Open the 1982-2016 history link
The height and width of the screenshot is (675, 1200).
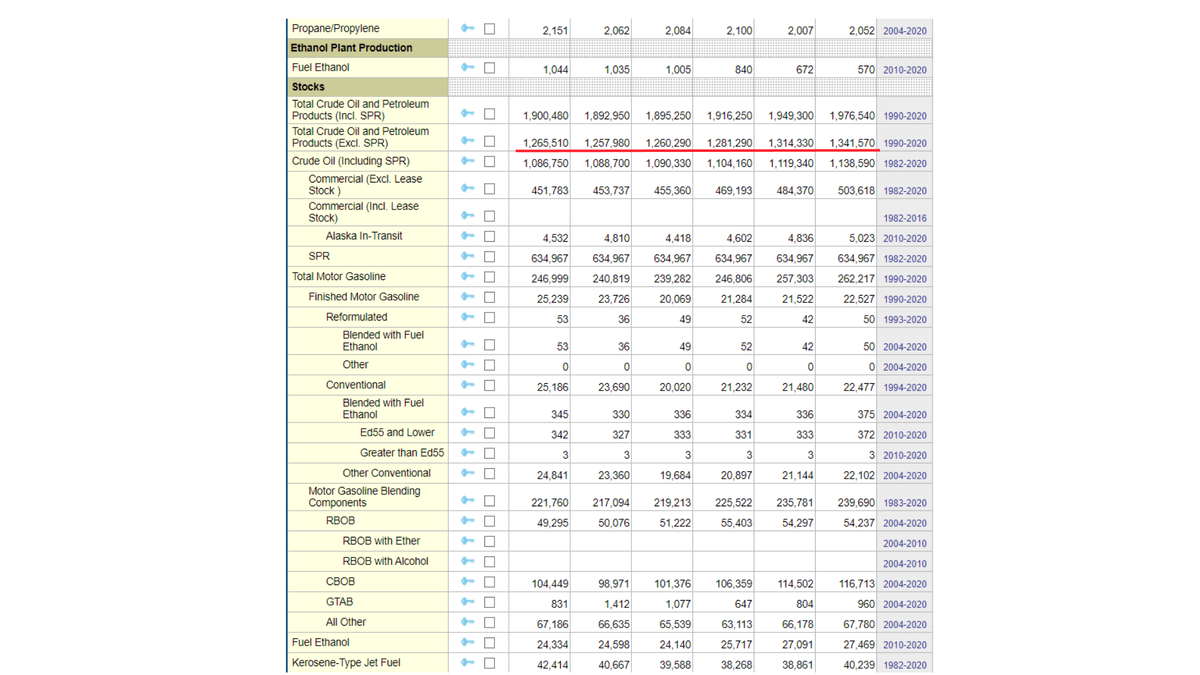coord(905,218)
